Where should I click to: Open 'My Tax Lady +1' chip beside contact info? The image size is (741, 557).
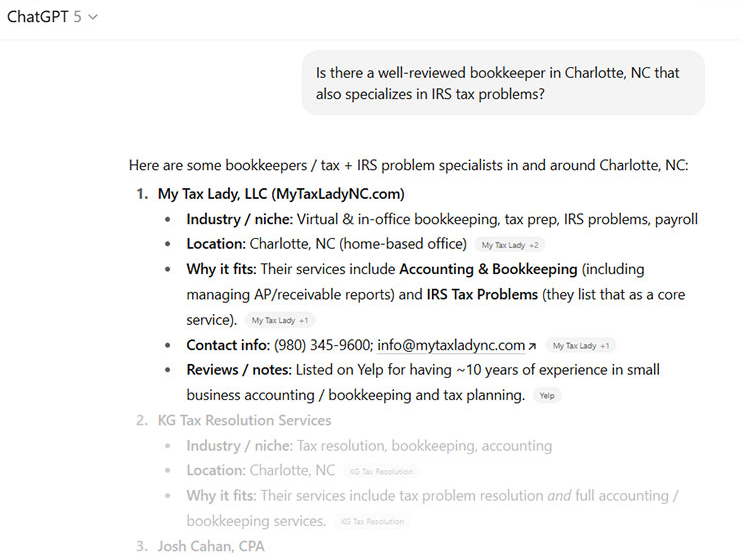pyautogui.click(x=581, y=346)
